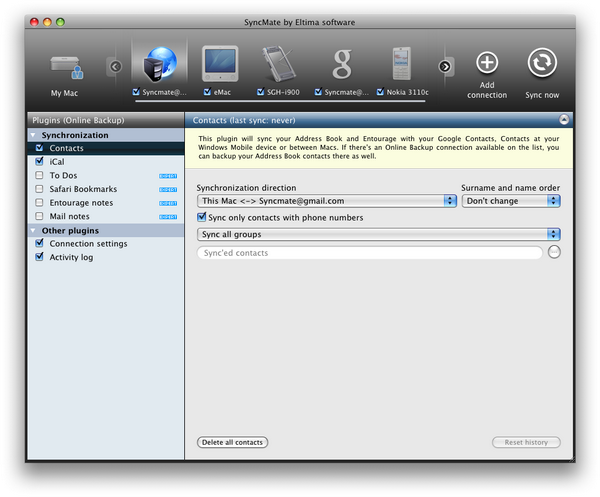Click the Plugins (Online Backup) panel header
Screen dimensions: 600x497
click(x=106, y=120)
